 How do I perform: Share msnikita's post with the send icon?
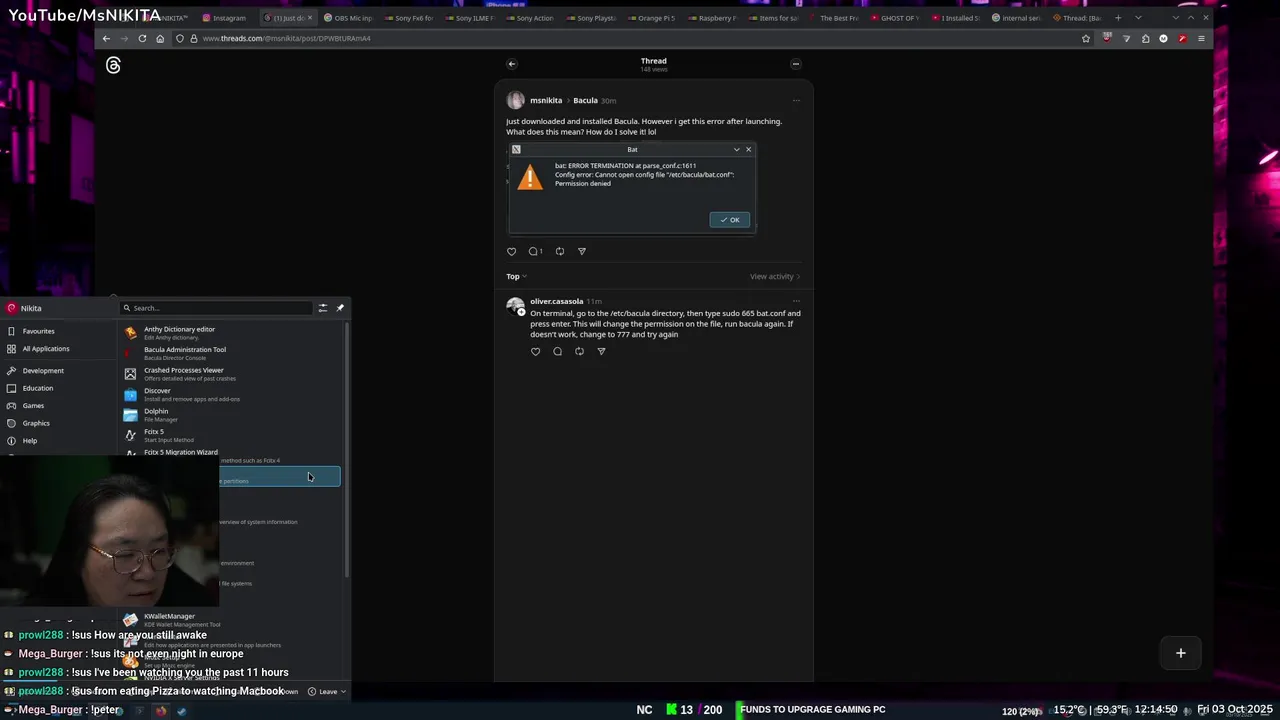tap(582, 251)
